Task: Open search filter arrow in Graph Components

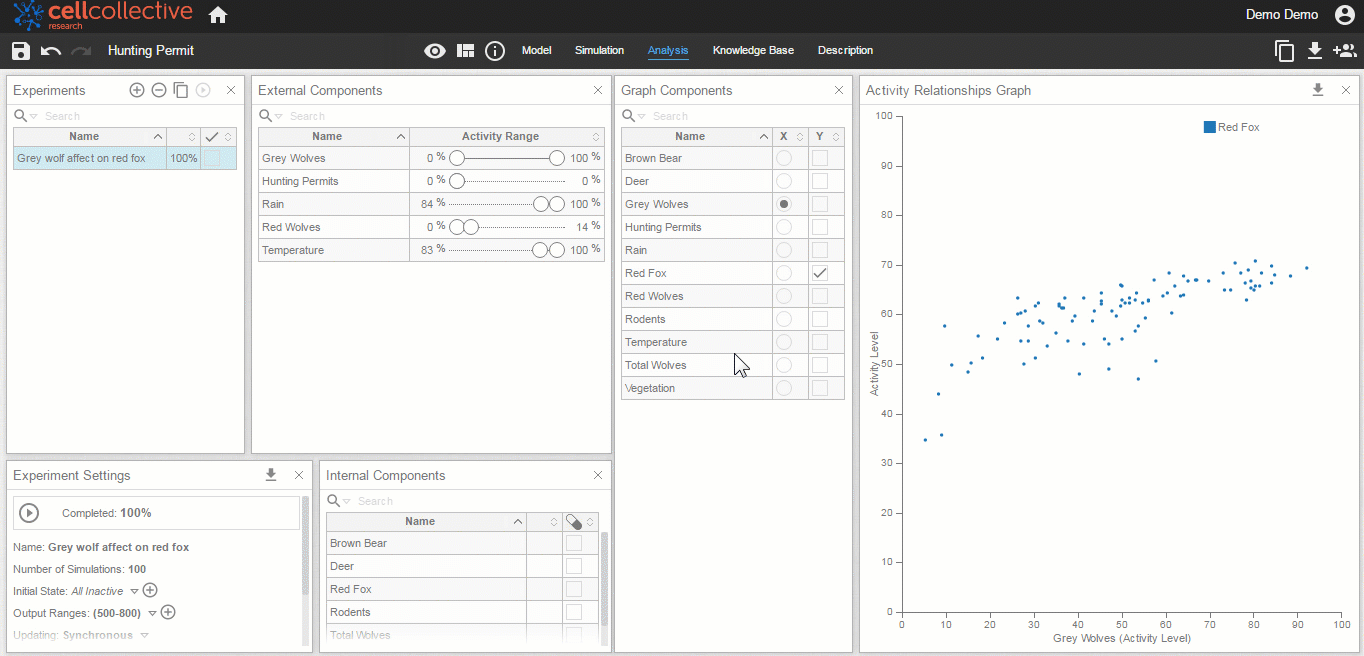Action: tap(641, 117)
